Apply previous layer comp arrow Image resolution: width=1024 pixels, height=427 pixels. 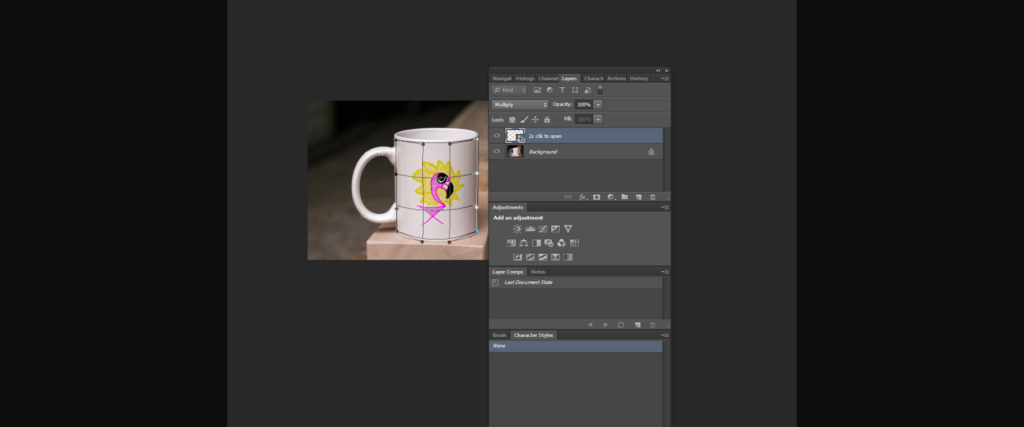point(590,324)
